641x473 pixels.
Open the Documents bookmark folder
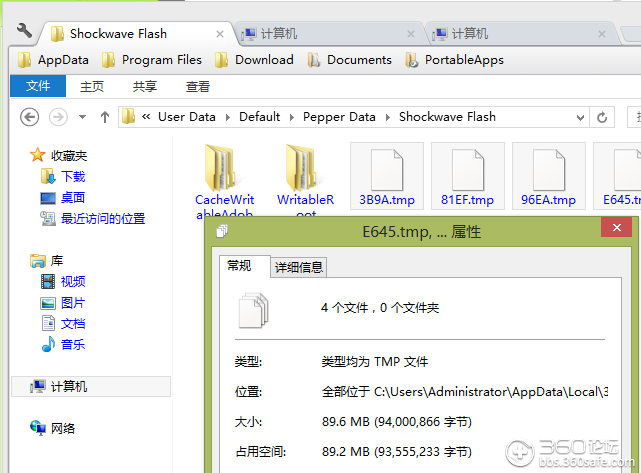(x=350, y=60)
